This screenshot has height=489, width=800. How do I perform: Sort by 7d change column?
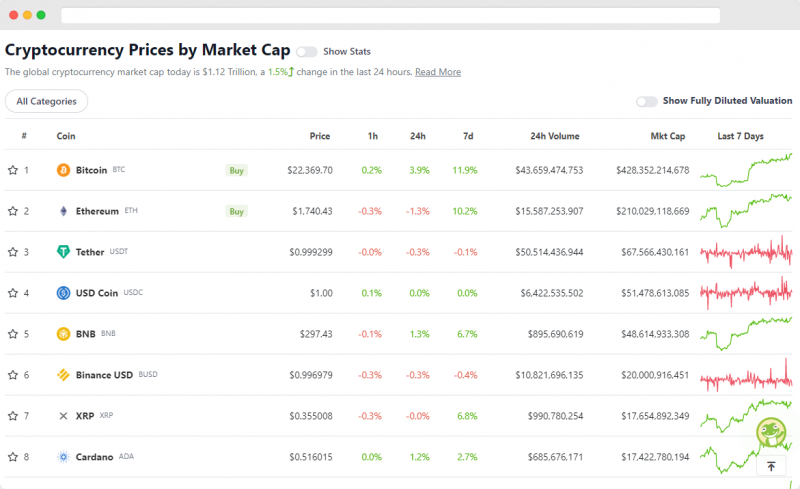coord(468,136)
